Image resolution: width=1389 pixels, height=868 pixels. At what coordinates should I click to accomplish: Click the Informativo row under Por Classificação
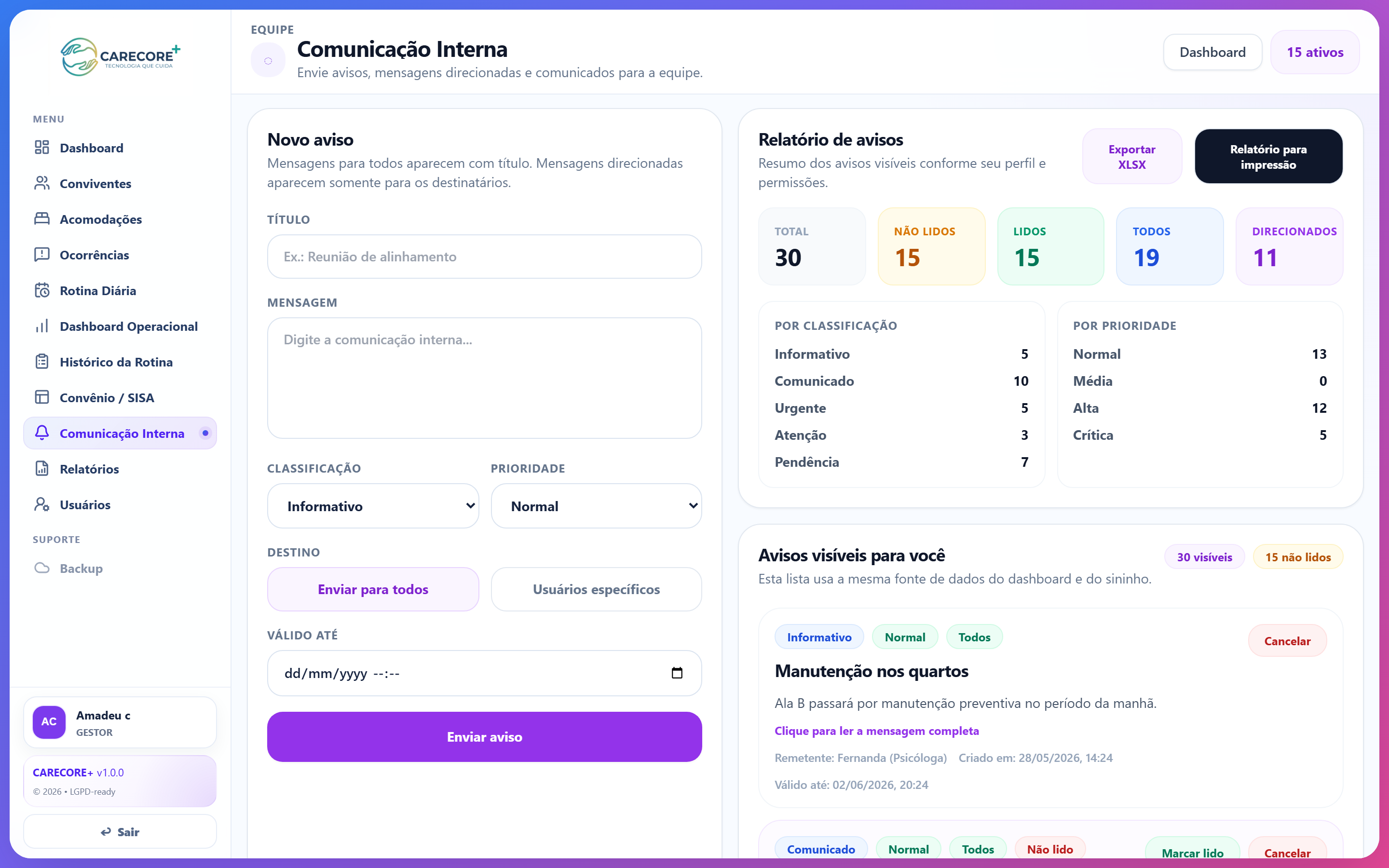tap(901, 353)
